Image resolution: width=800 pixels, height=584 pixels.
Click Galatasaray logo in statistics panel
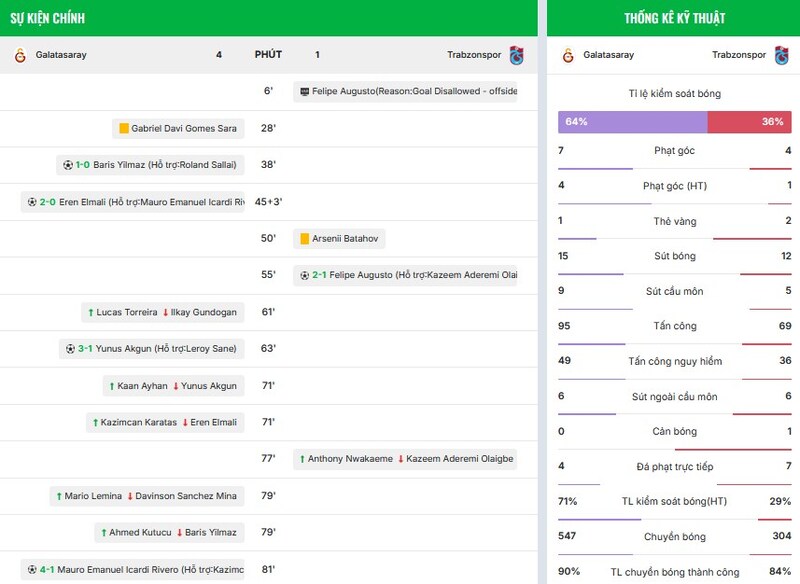(568, 55)
